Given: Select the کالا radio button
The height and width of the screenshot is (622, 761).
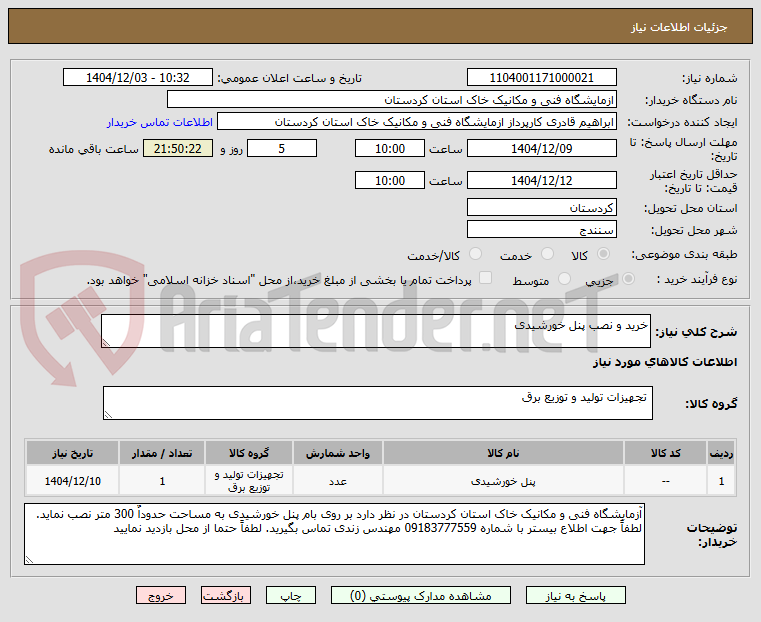Looking at the screenshot, I should (604, 254).
